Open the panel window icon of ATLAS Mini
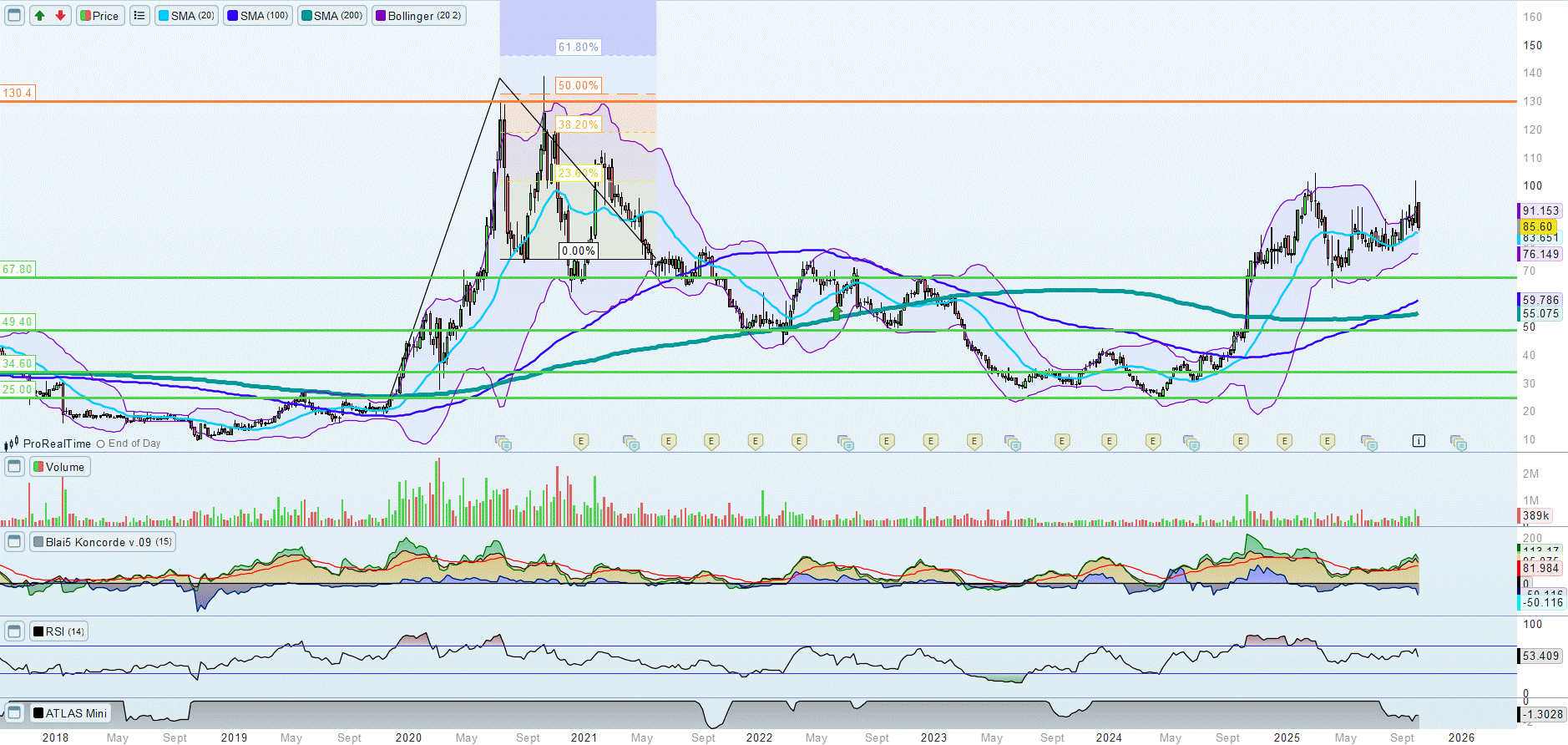 point(14,713)
